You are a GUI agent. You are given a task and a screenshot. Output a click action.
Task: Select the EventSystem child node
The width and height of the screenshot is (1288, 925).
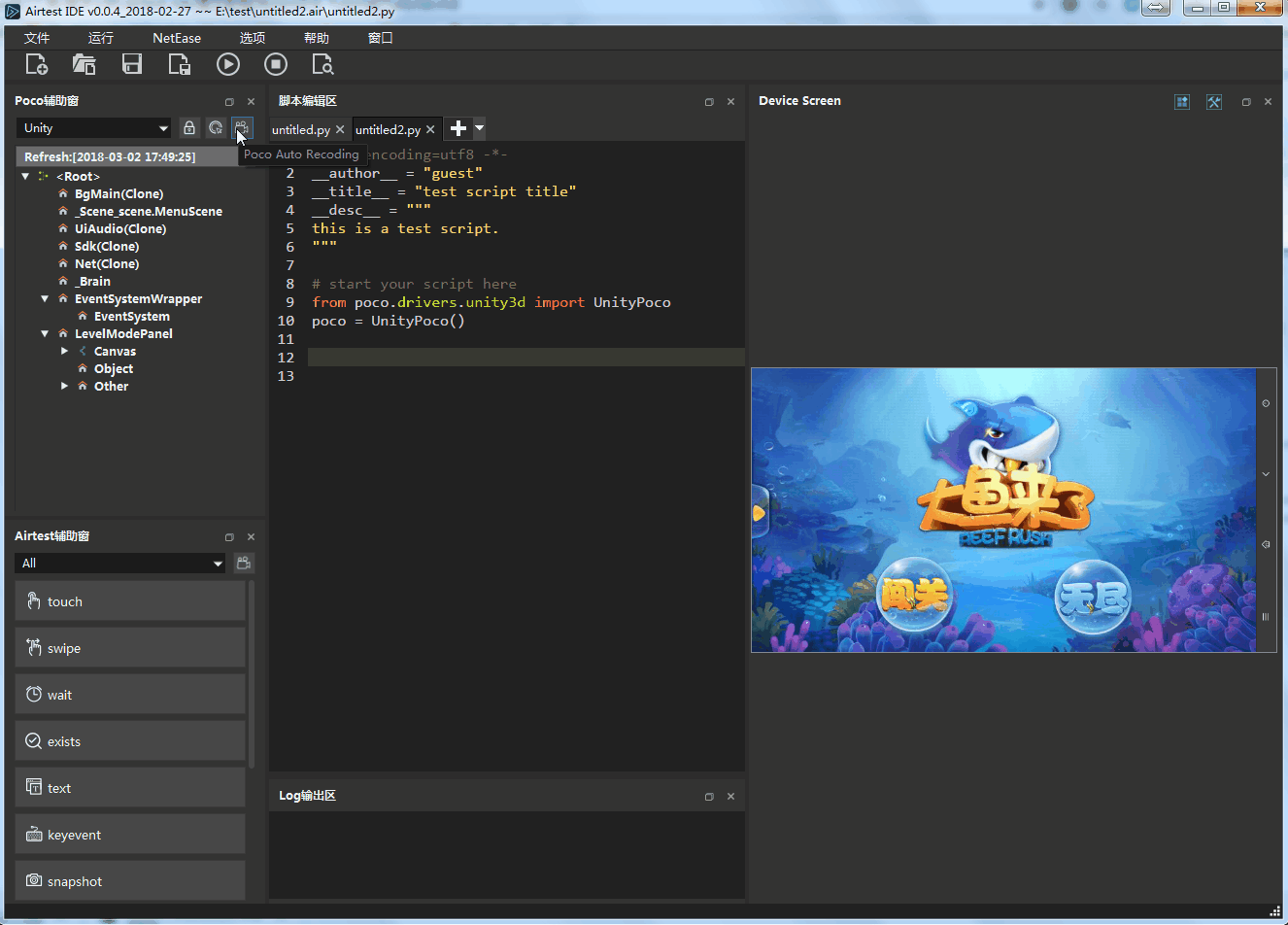tap(132, 316)
